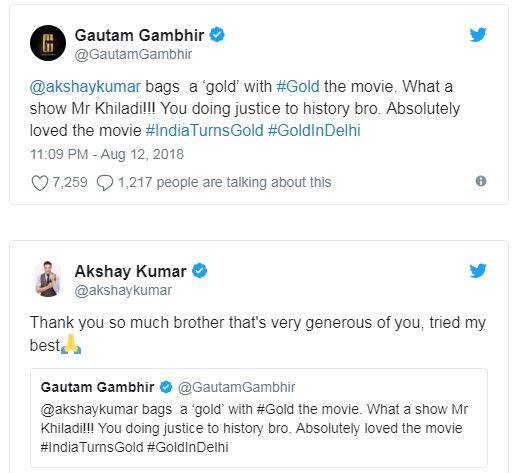The height and width of the screenshot is (473, 517).
Task: Click the 11:09 PM - Aug 12, 2018 timestamp
Action: click(107, 154)
